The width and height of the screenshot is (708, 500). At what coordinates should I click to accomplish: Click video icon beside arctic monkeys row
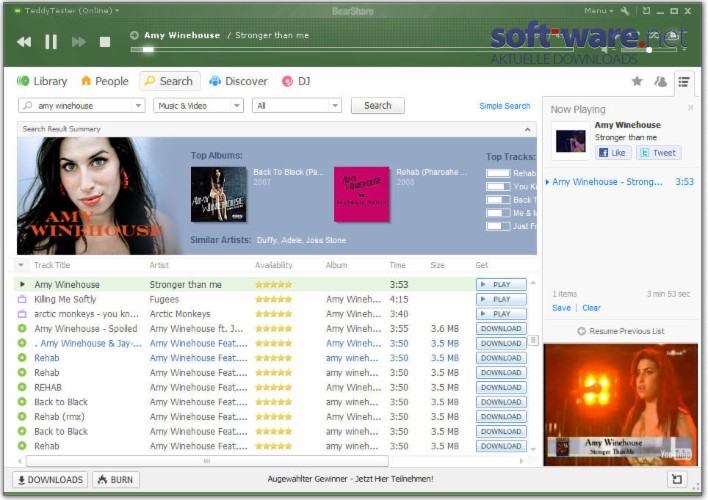click(22, 313)
